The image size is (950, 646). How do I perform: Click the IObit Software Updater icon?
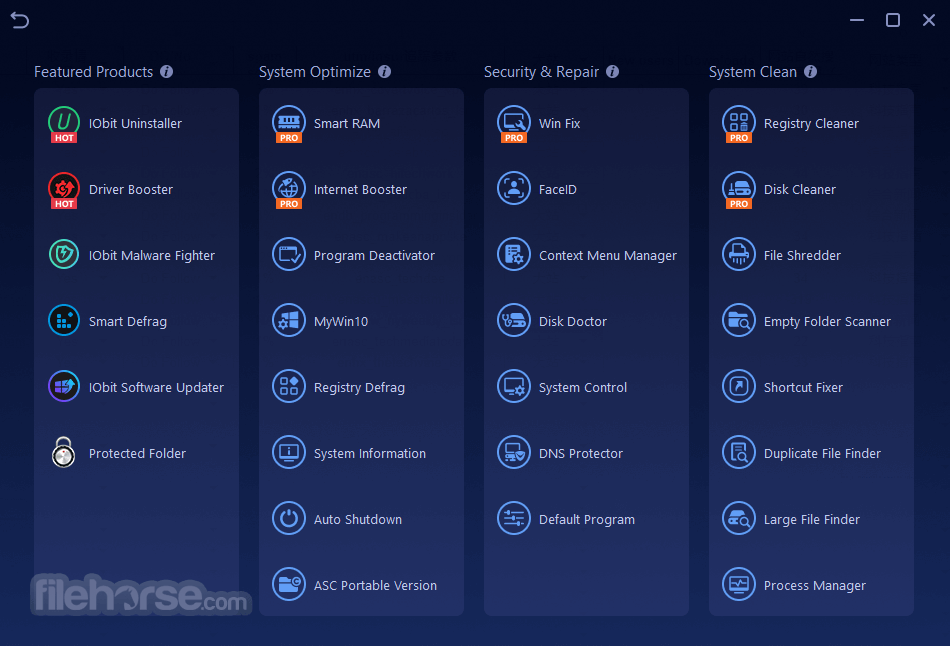[x=64, y=387]
